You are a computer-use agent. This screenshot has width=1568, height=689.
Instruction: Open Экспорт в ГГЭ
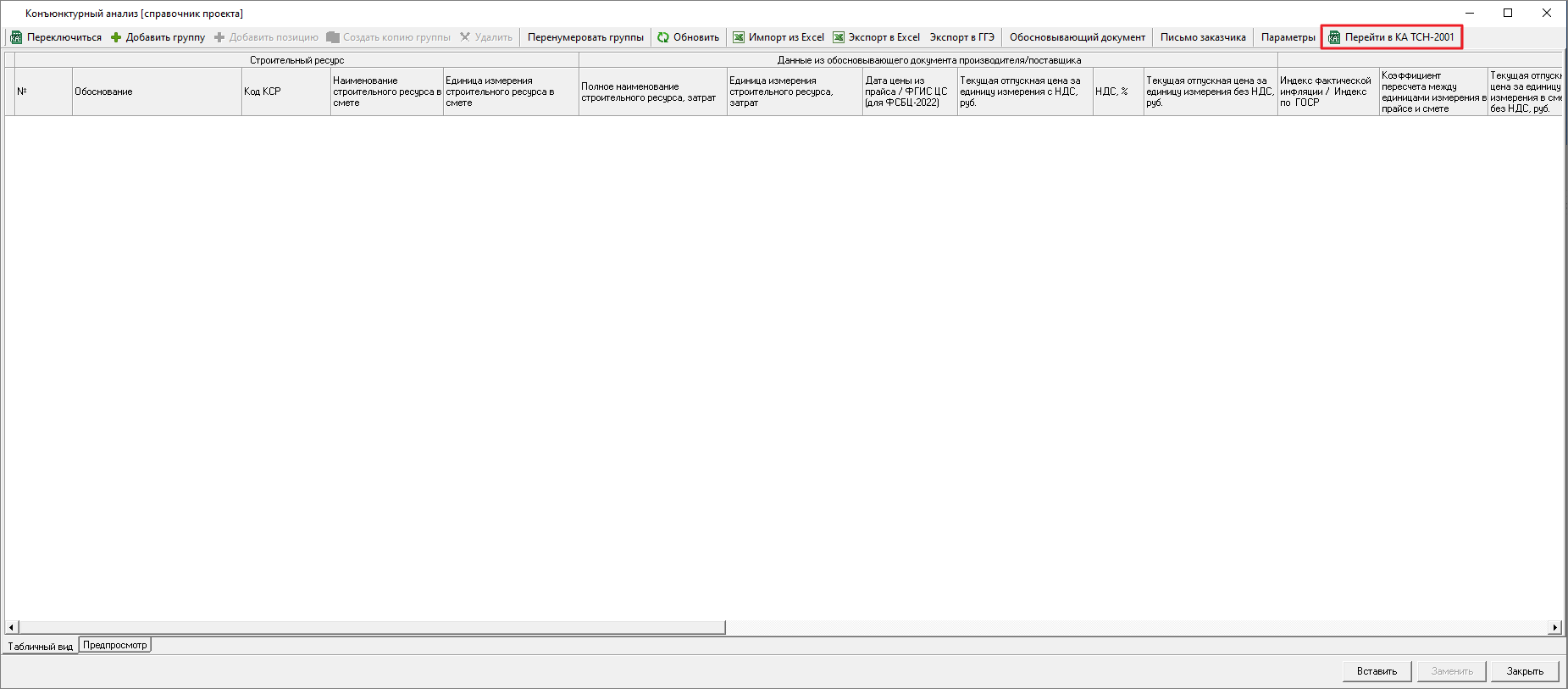coord(961,37)
